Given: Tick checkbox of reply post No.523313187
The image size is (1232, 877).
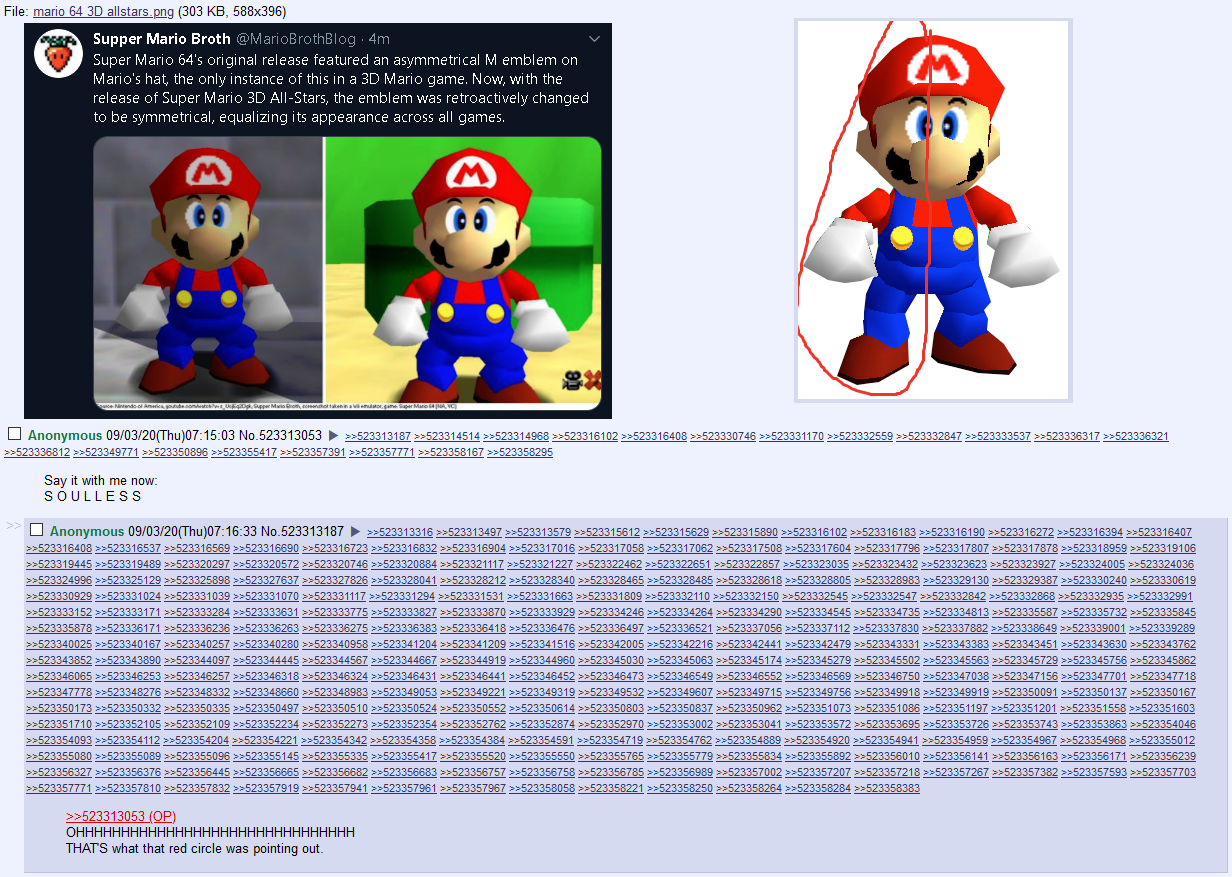Looking at the screenshot, I should coord(36,530).
